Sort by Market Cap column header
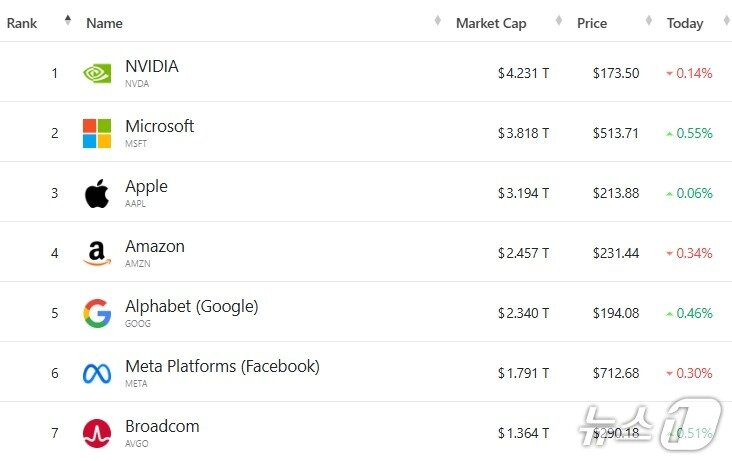 pyautogui.click(x=490, y=23)
